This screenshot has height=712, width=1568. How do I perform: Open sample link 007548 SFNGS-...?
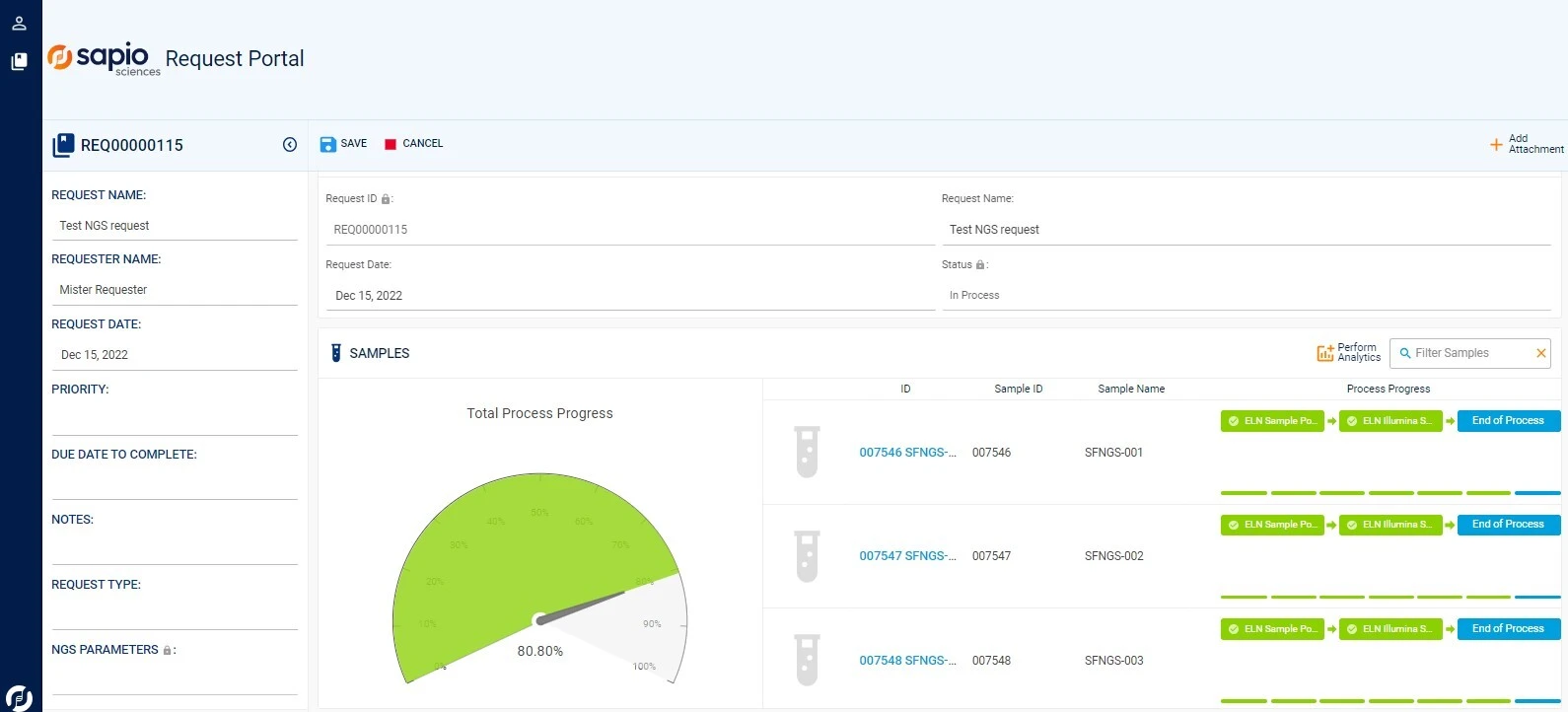click(x=907, y=661)
